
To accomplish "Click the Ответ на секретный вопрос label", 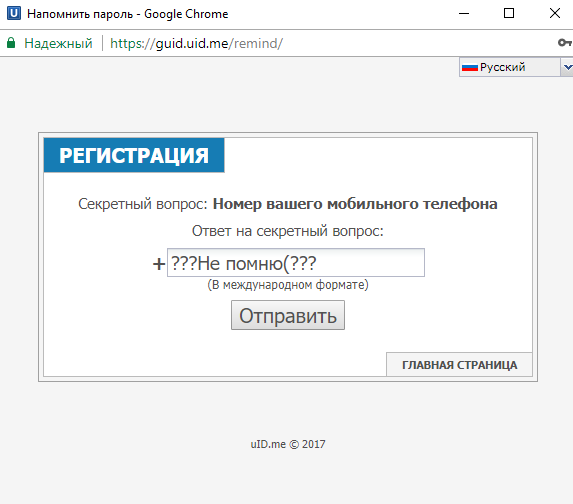I will (x=288, y=231).
